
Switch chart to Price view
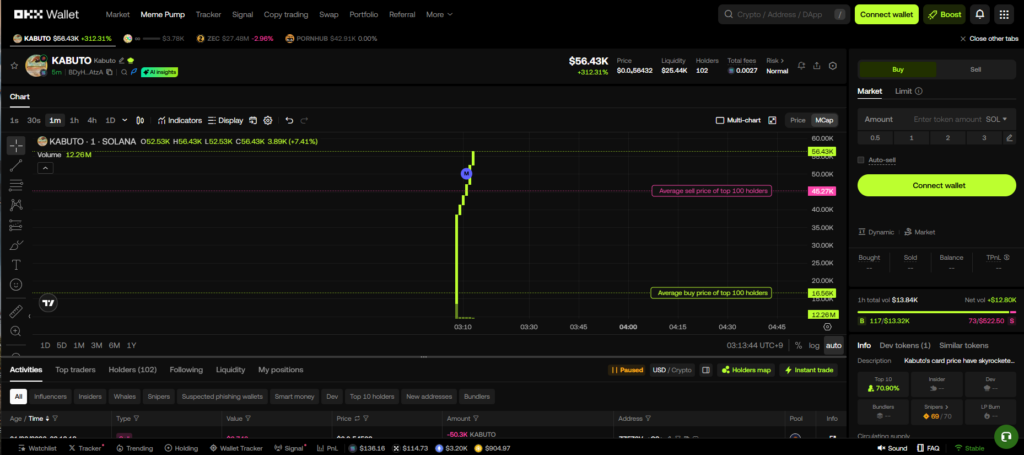[x=798, y=120]
